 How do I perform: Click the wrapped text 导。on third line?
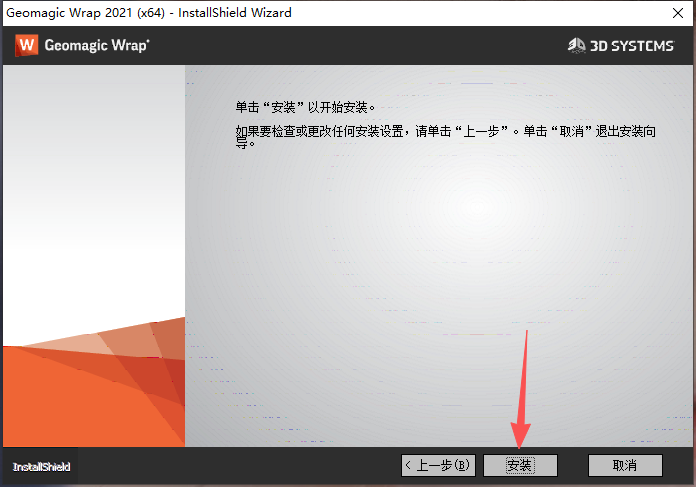click(246, 143)
